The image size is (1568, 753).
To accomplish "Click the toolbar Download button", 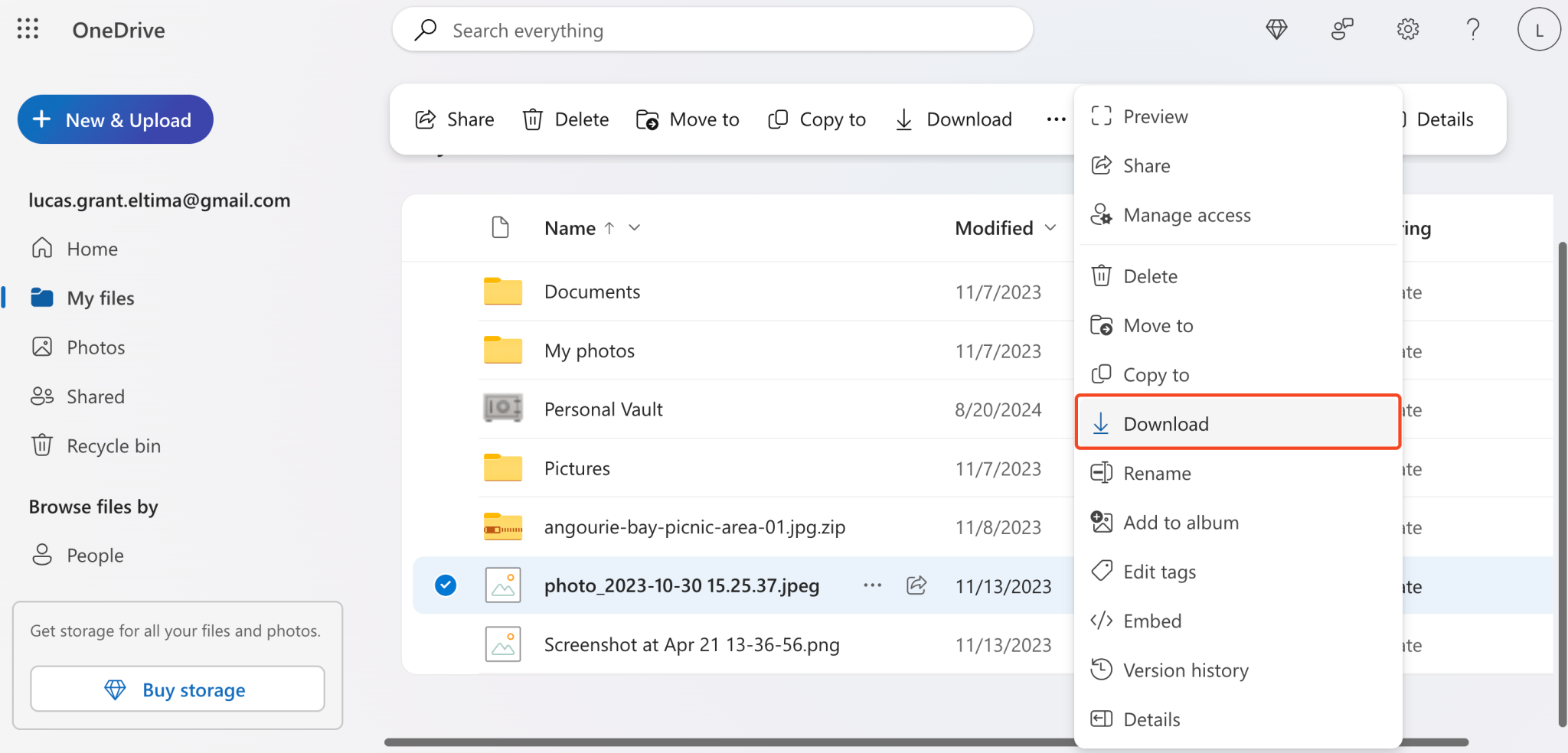I will (954, 119).
